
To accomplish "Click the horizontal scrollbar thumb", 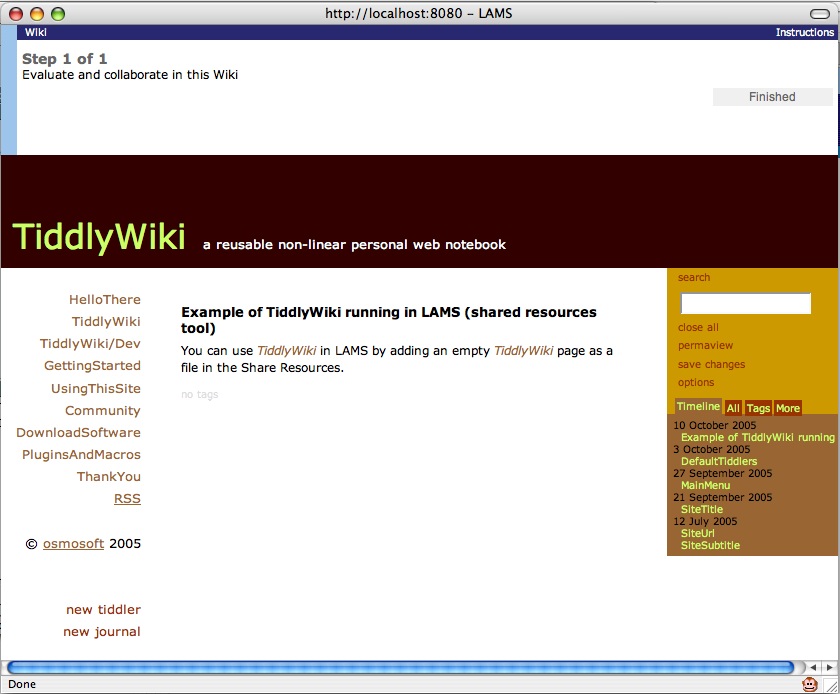I will [x=400, y=667].
